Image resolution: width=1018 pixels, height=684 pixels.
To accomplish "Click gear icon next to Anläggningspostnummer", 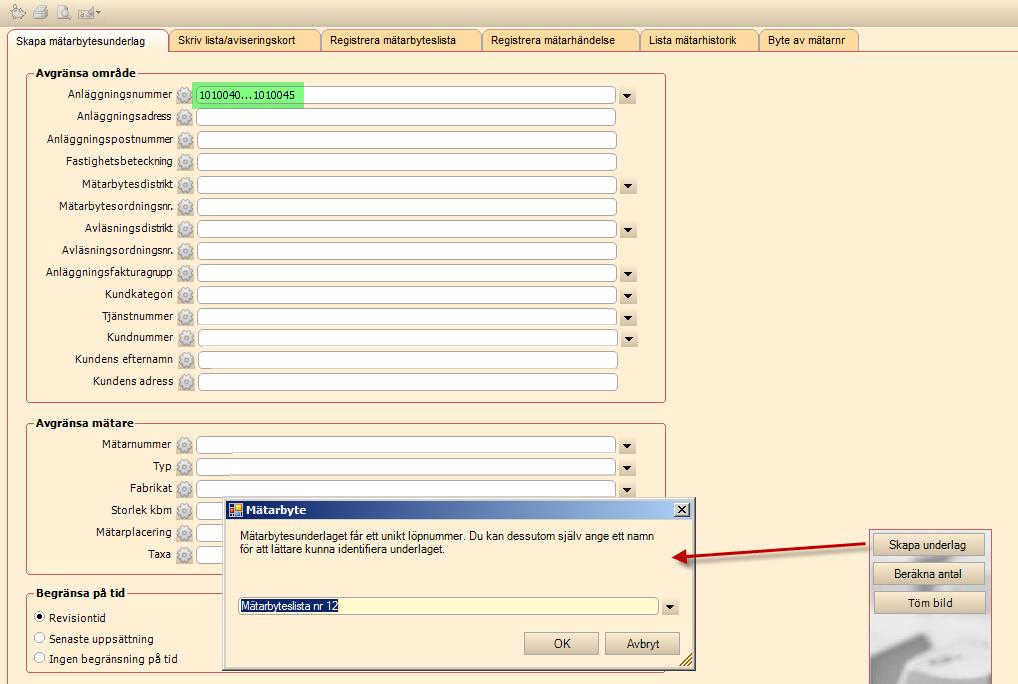I will (186, 140).
